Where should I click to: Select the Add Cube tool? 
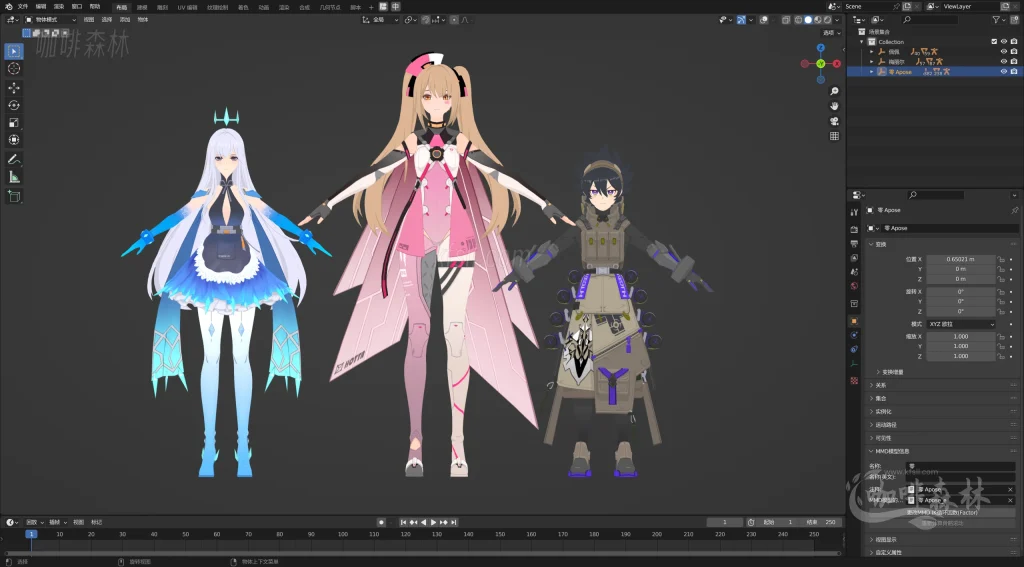14,196
